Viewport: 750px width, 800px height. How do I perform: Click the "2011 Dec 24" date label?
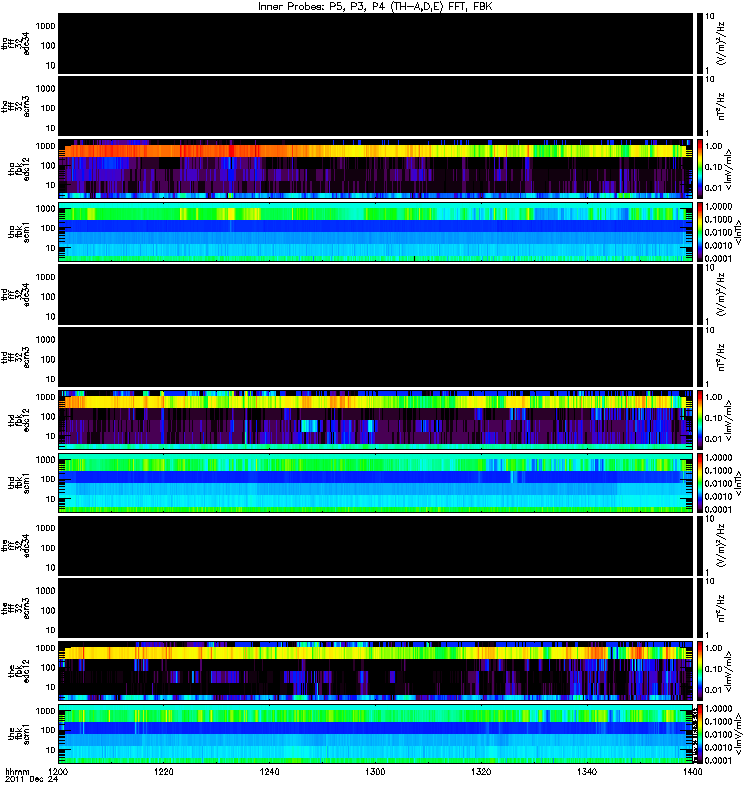point(32,779)
